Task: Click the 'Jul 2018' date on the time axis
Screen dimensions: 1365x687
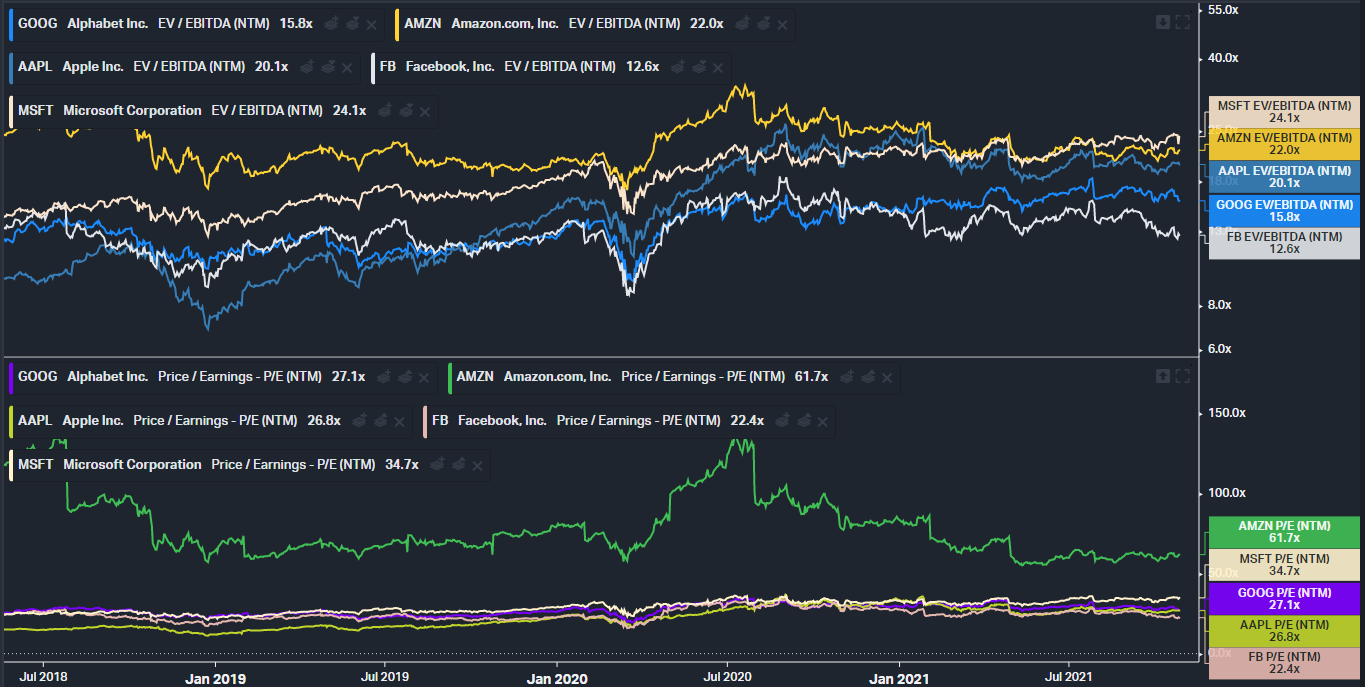Action: 43,676
